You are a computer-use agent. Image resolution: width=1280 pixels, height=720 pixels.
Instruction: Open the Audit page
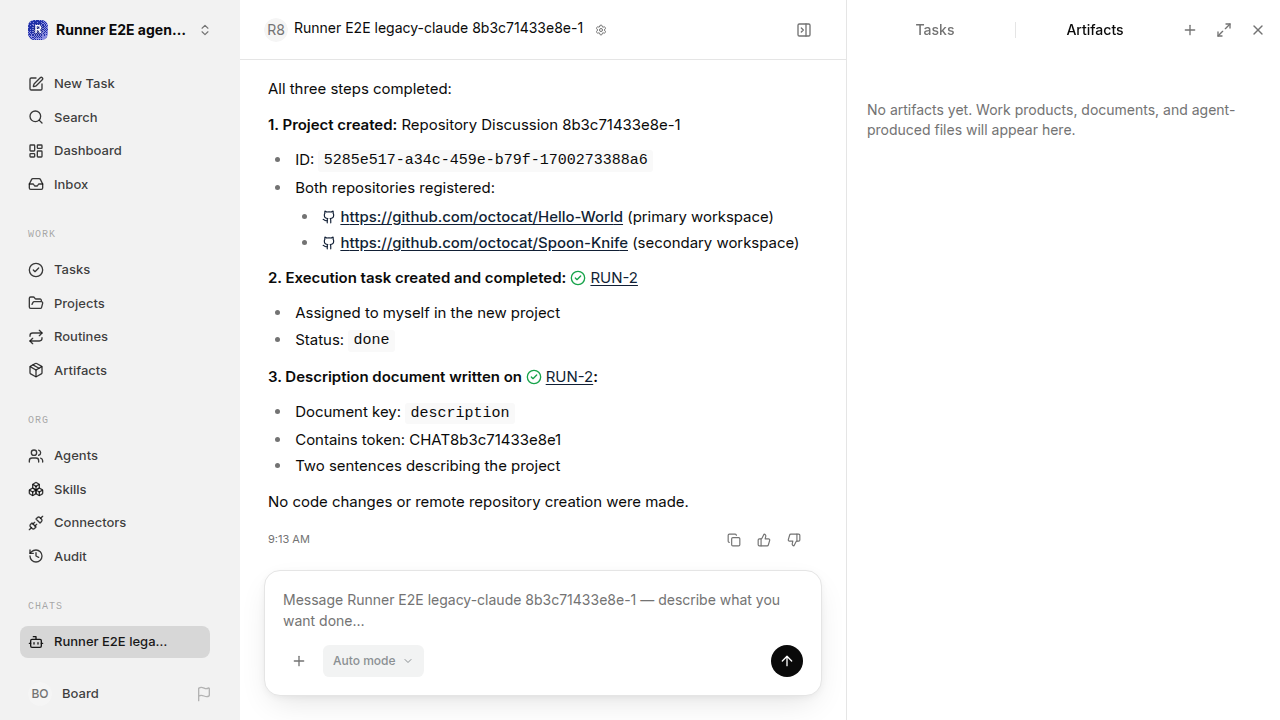[x=115, y=556]
